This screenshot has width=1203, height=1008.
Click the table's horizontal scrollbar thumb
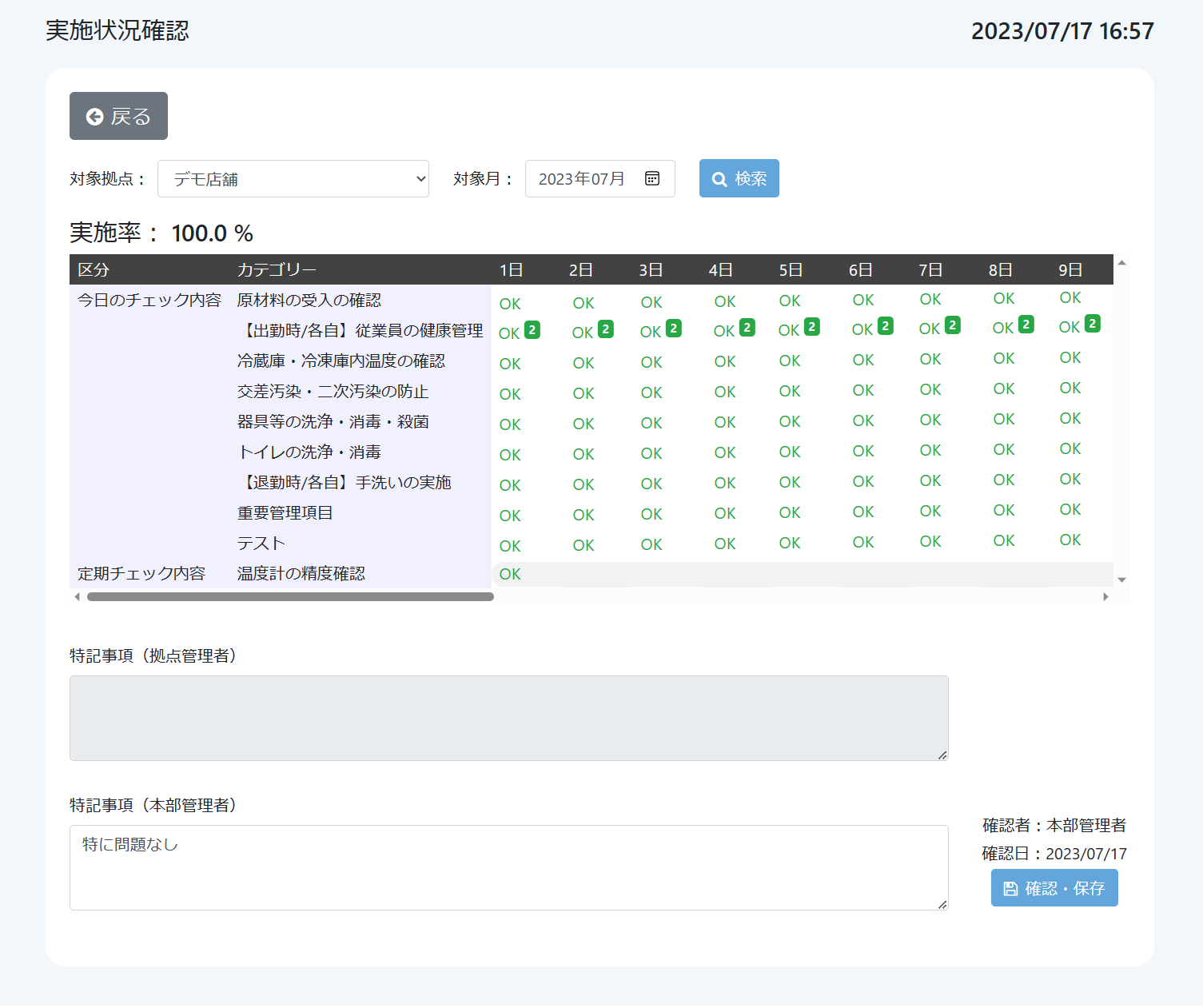coord(290,596)
